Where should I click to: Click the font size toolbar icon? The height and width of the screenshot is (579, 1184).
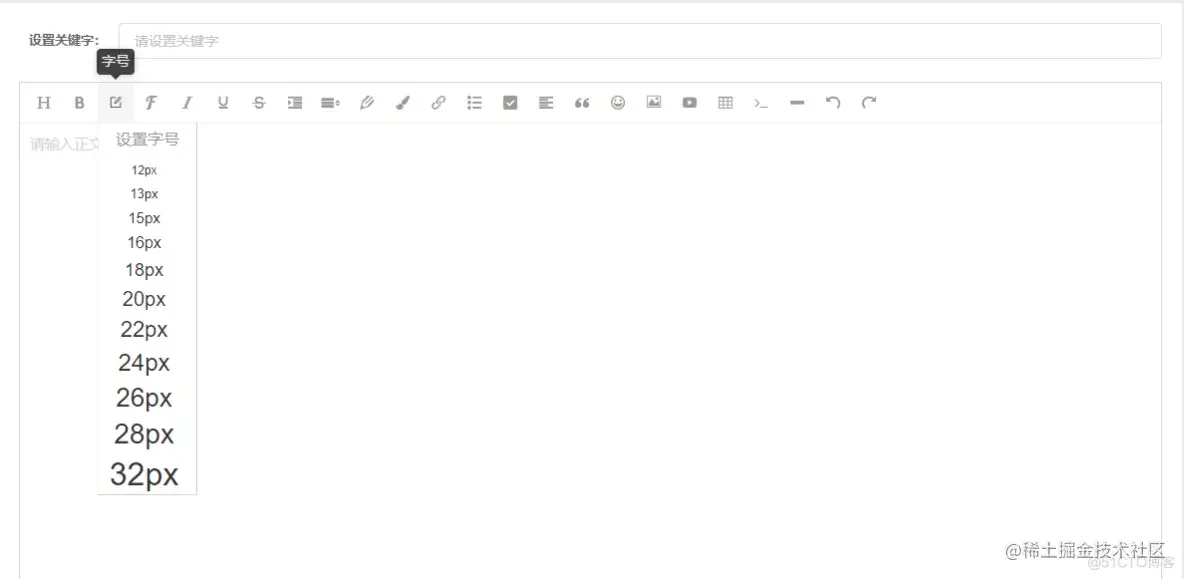[x=116, y=103]
